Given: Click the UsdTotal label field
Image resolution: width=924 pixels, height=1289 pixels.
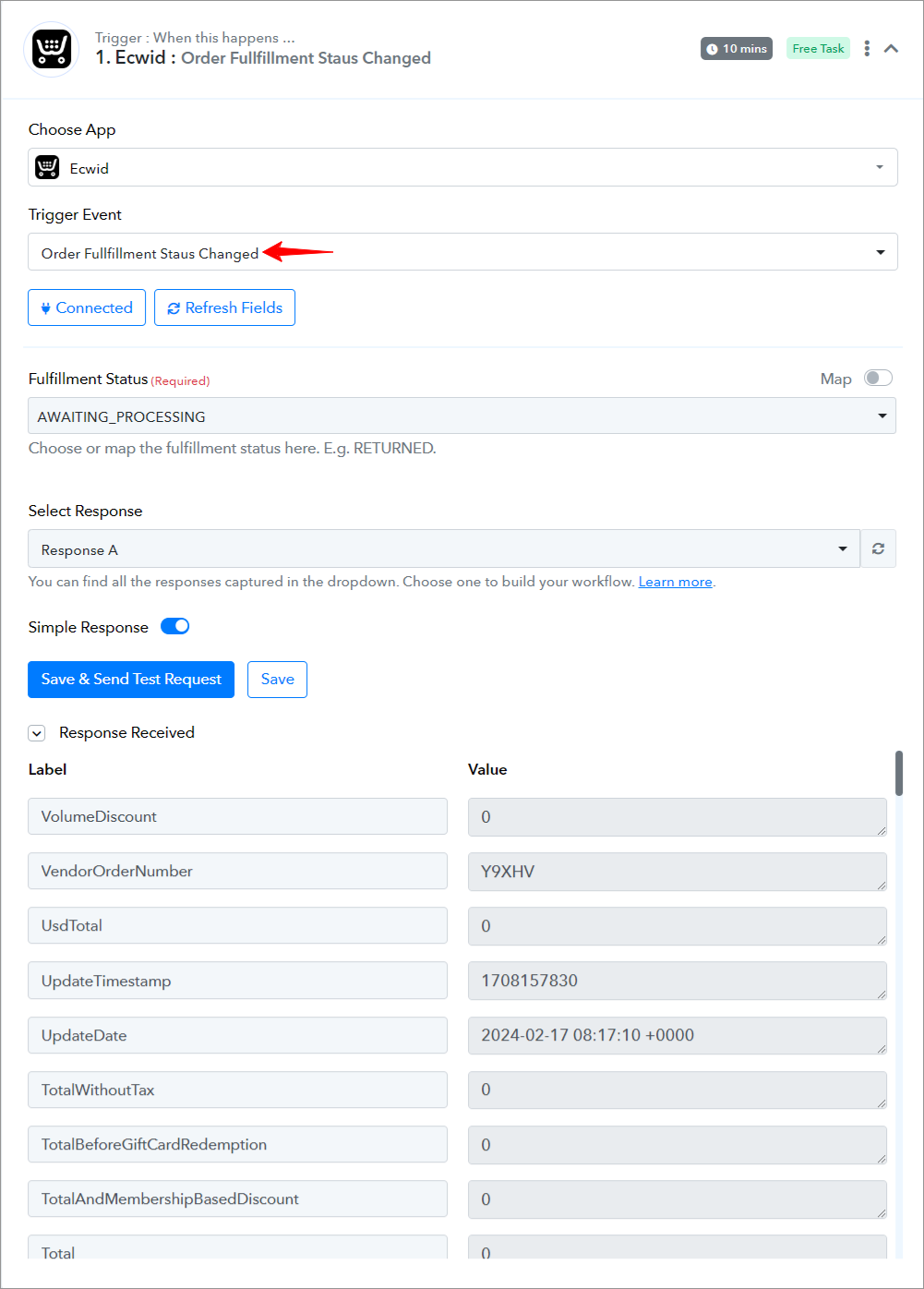Looking at the screenshot, I should (x=237, y=925).
